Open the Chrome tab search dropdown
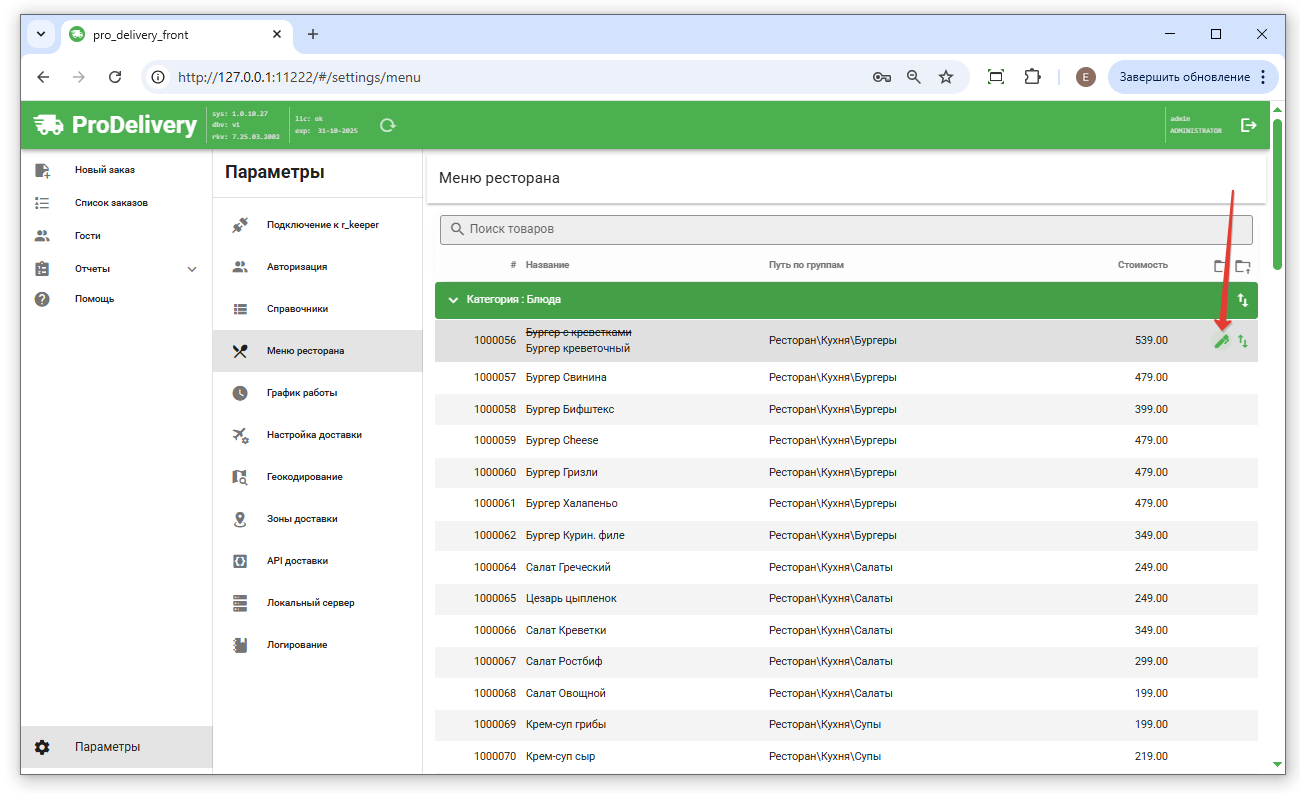This screenshot has height=793, width=1300. [x=41, y=34]
